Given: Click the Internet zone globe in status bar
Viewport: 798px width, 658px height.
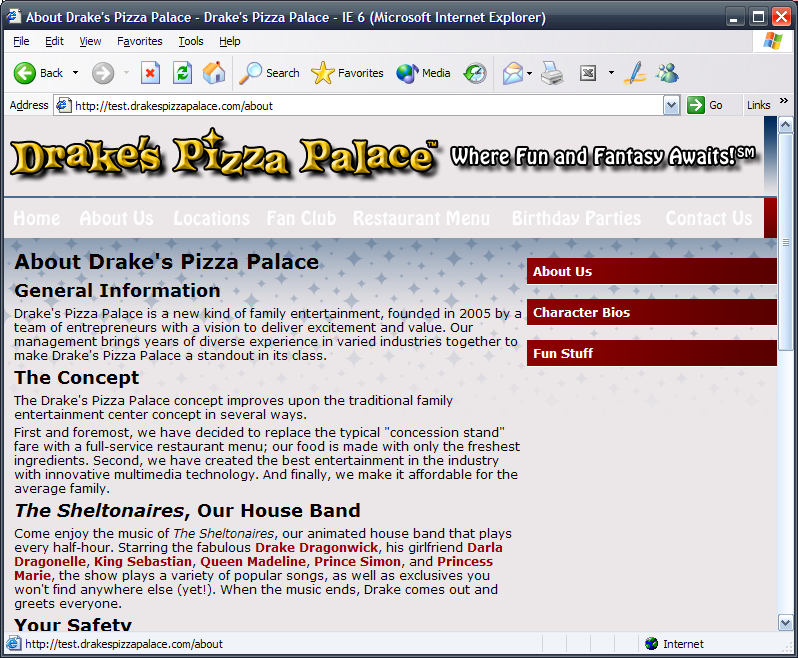Looking at the screenshot, I should 651,644.
